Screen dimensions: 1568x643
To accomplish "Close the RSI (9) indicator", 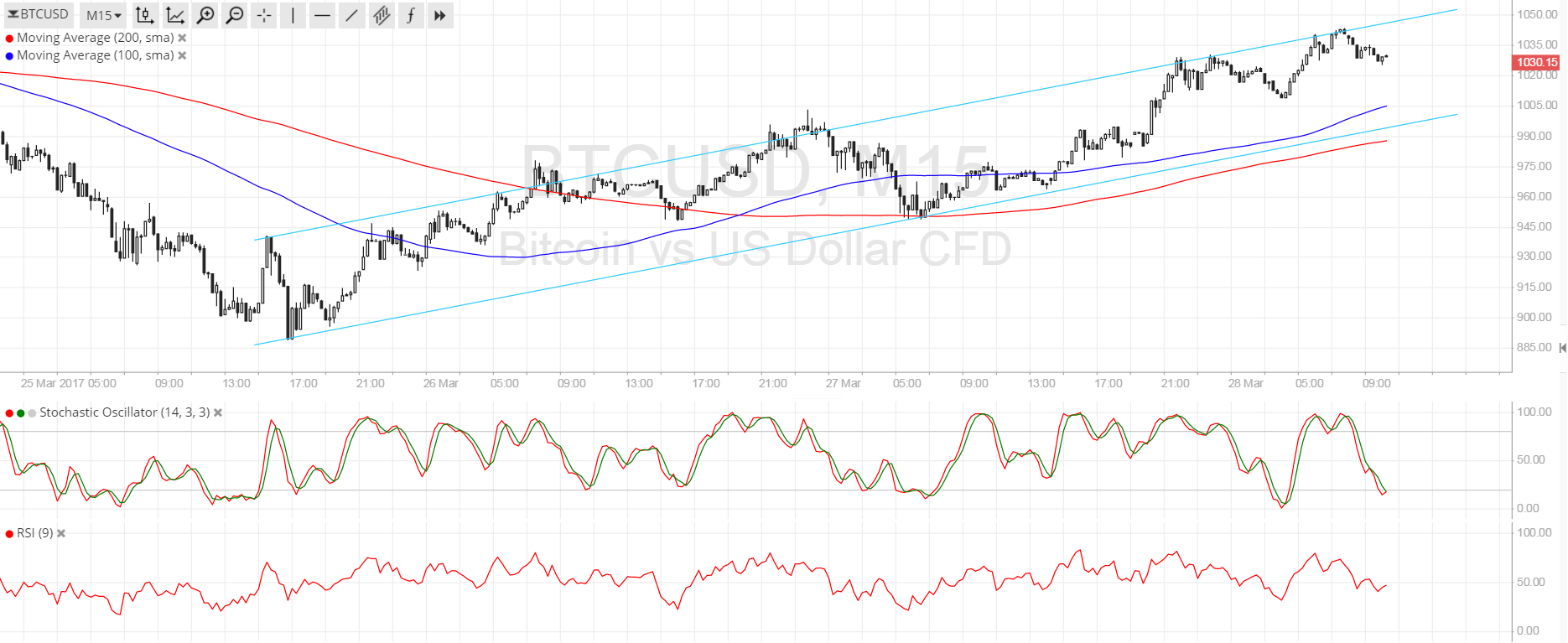I will pyautogui.click(x=61, y=533).
